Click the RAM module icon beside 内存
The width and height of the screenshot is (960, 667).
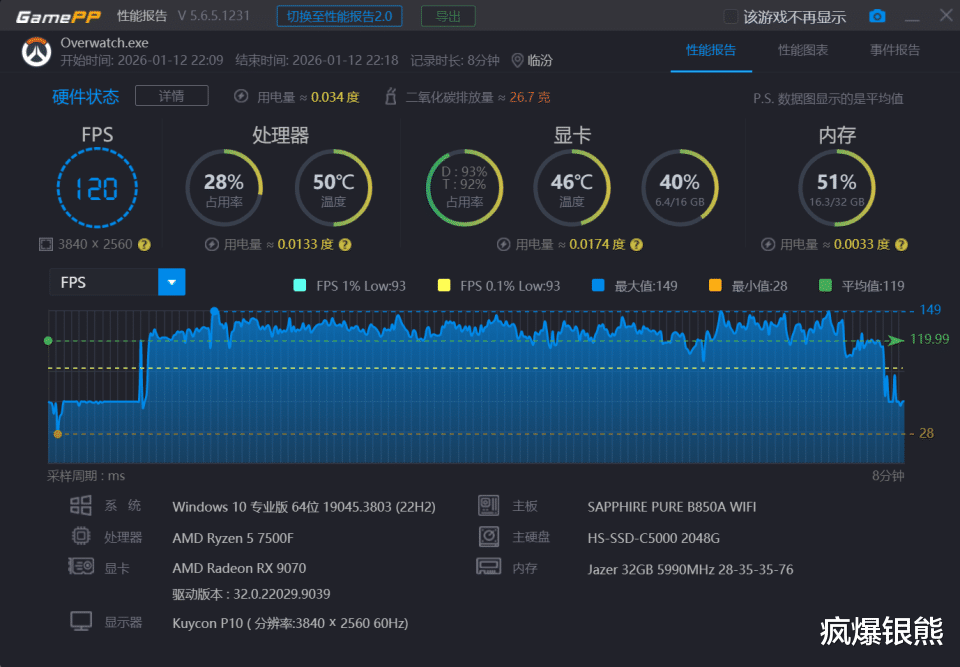click(x=489, y=567)
